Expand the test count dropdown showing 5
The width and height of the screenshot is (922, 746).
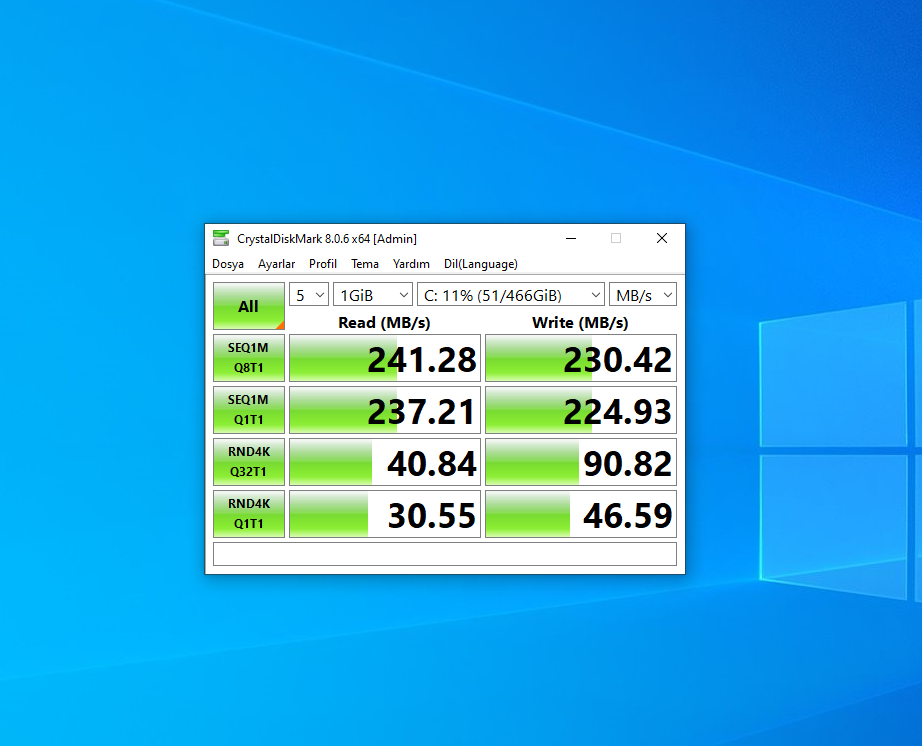click(x=309, y=295)
